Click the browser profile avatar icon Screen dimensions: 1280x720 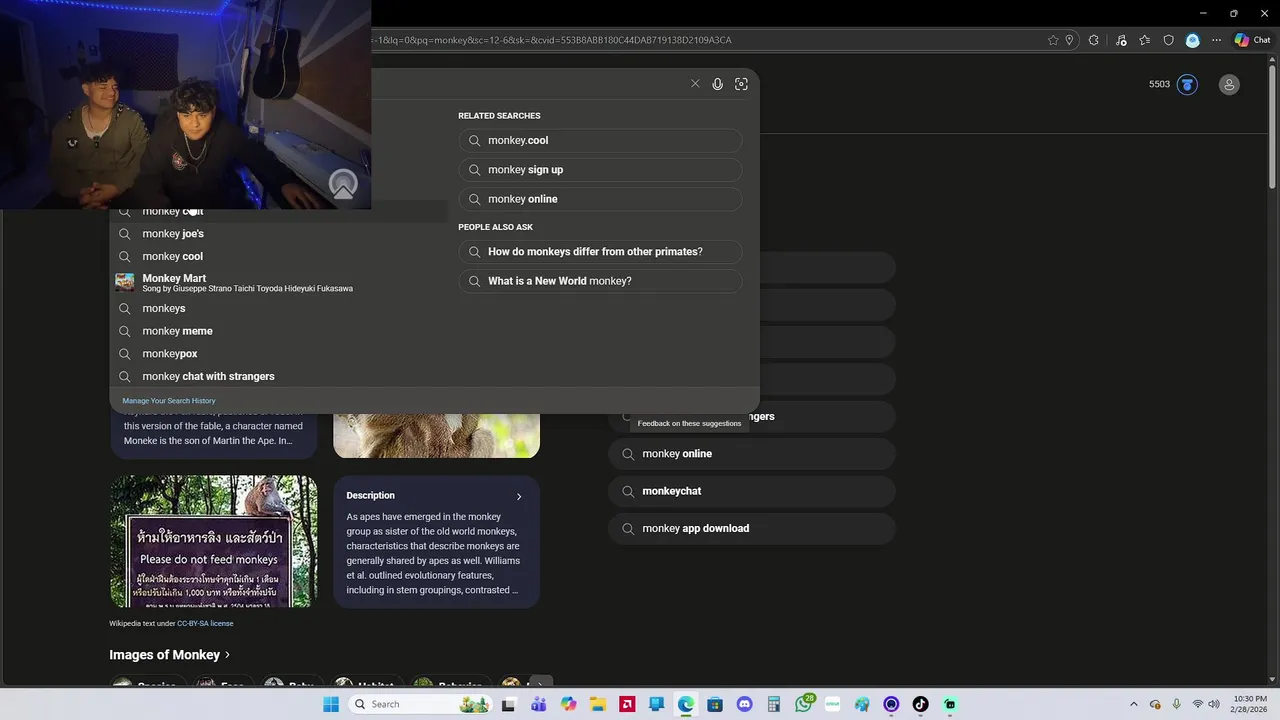click(x=1192, y=40)
